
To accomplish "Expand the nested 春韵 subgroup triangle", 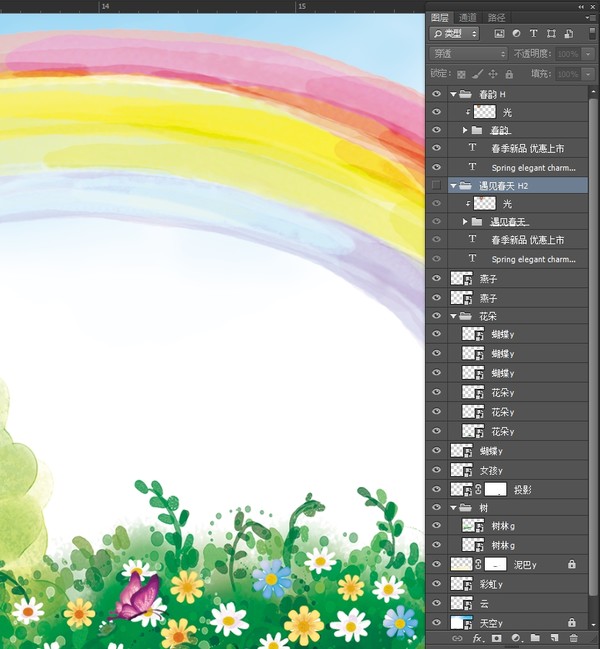I will pyautogui.click(x=465, y=130).
